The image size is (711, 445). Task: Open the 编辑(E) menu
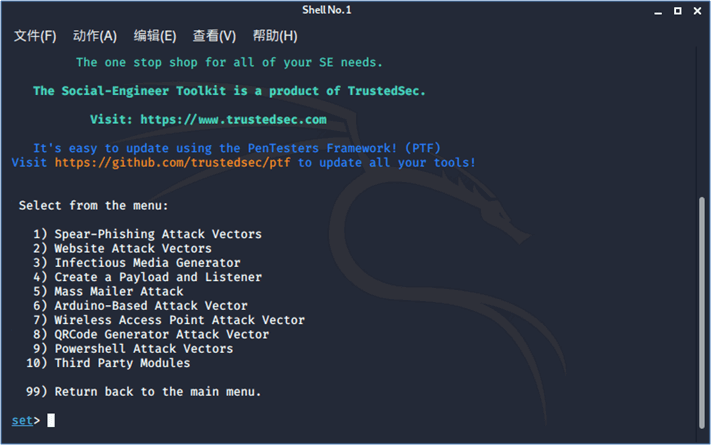(155, 36)
